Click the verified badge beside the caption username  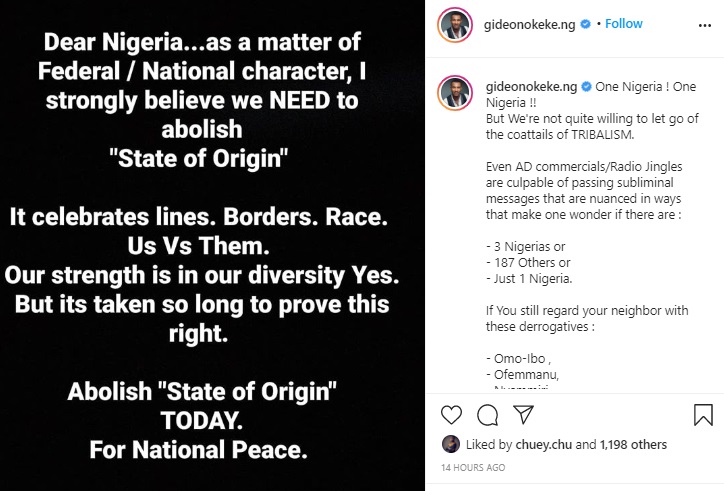pyautogui.click(x=587, y=87)
